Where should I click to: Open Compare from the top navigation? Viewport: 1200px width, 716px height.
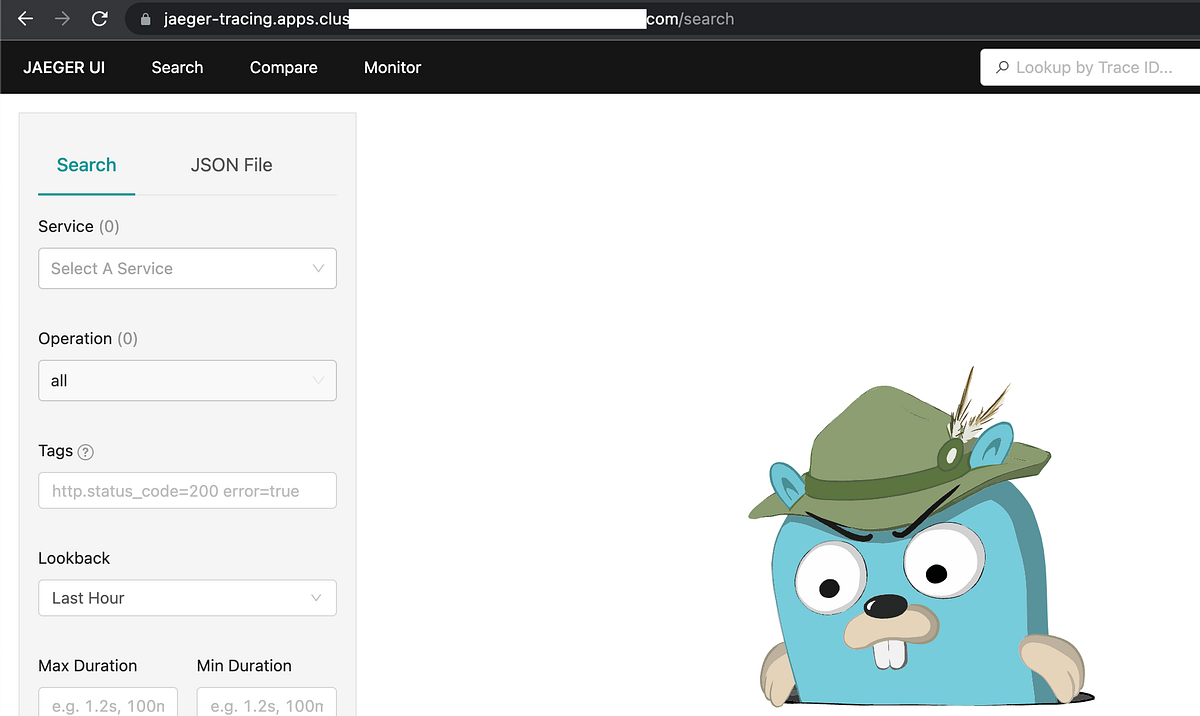[x=283, y=67]
